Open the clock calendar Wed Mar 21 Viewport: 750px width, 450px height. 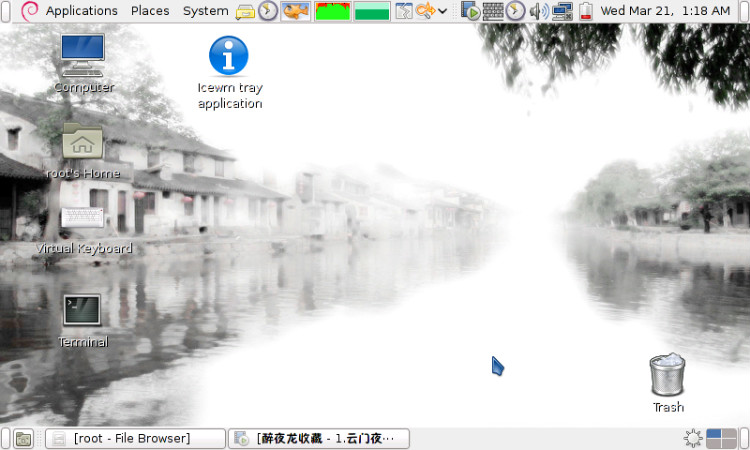click(665, 11)
